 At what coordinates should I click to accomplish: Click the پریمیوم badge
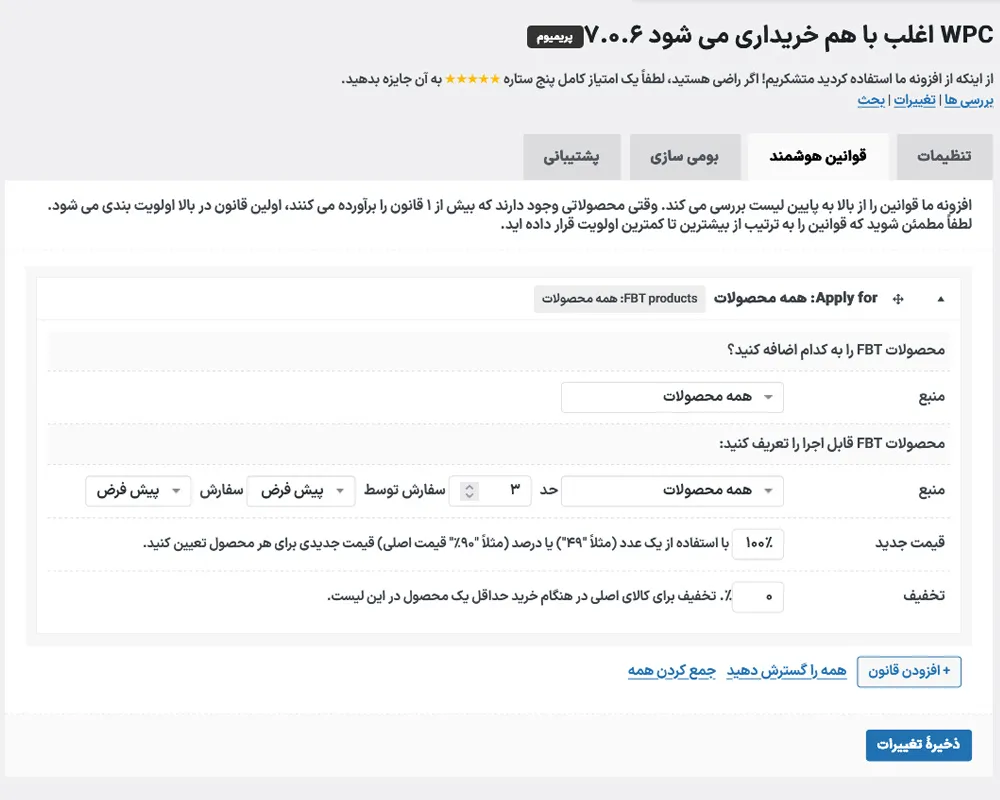click(555, 37)
